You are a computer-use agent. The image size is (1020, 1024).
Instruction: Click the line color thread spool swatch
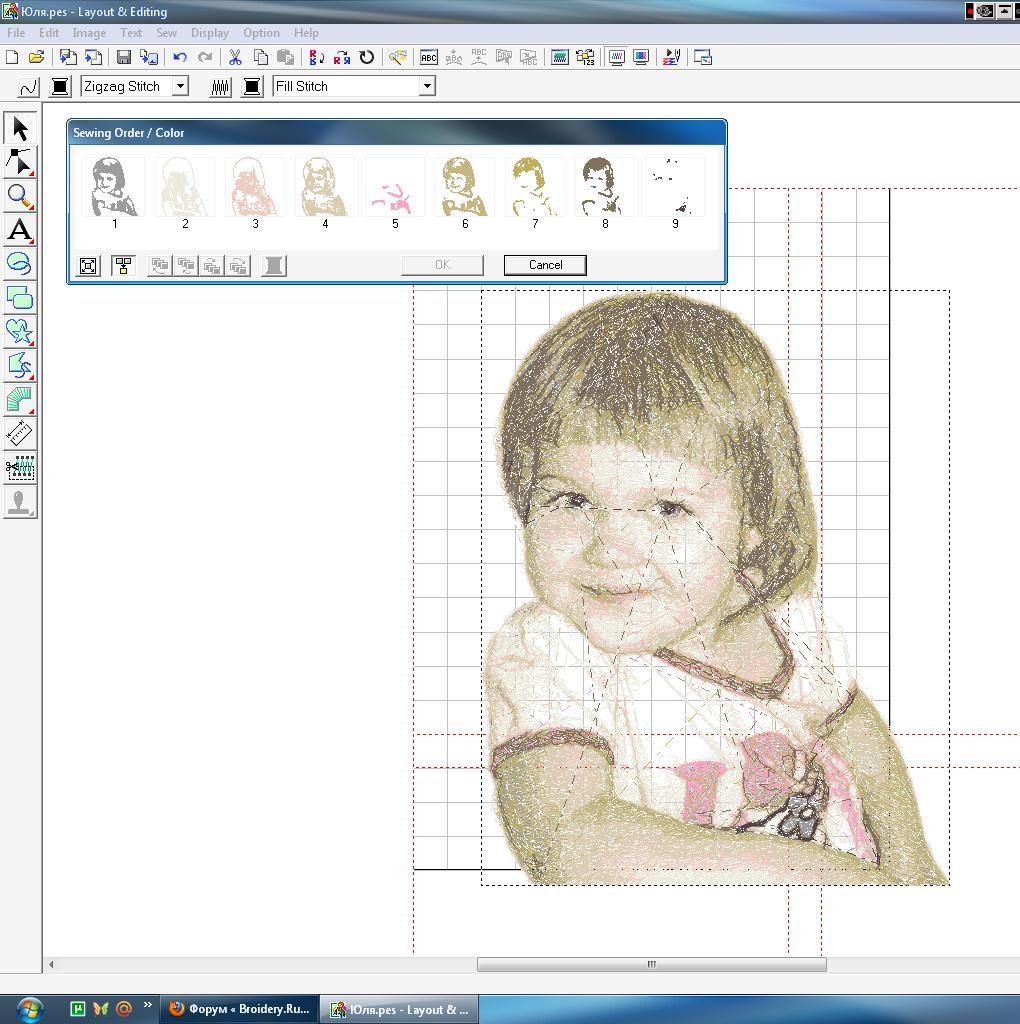click(x=60, y=87)
